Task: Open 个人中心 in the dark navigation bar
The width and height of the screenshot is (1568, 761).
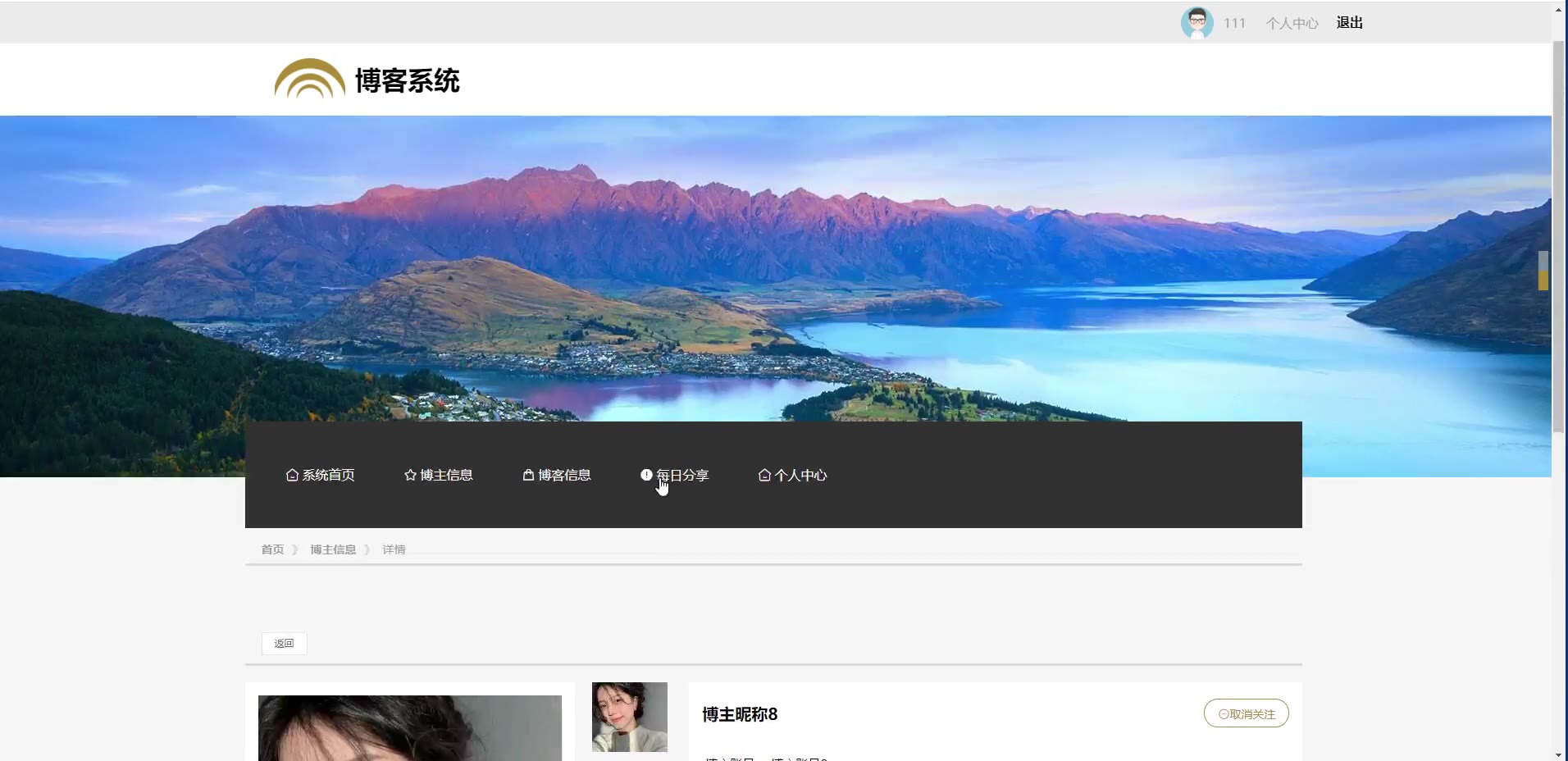Action: click(792, 475)
